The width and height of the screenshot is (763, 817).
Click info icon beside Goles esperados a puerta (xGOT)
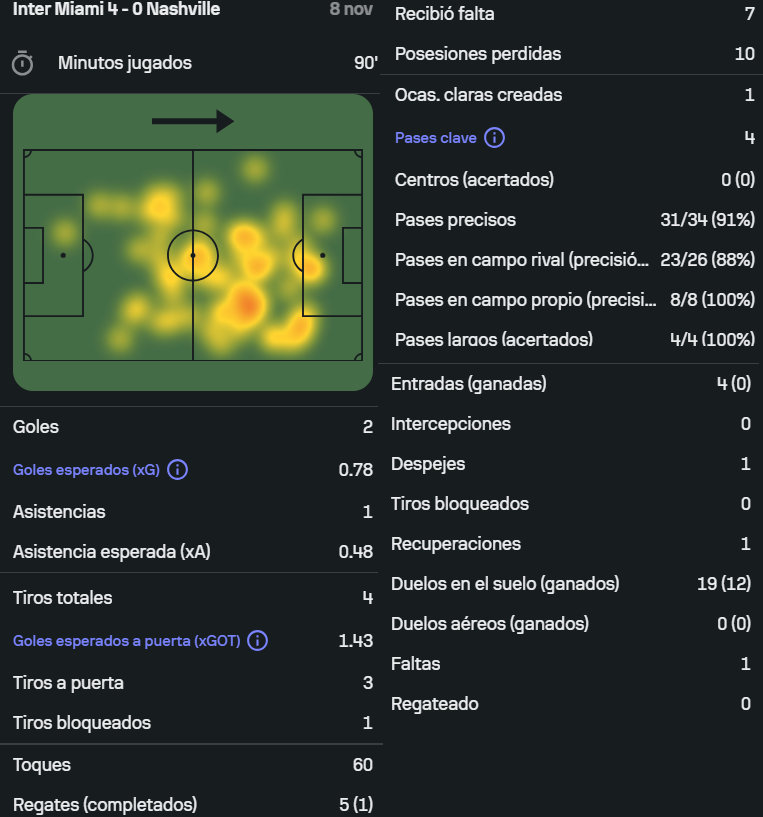pos(257,640)
